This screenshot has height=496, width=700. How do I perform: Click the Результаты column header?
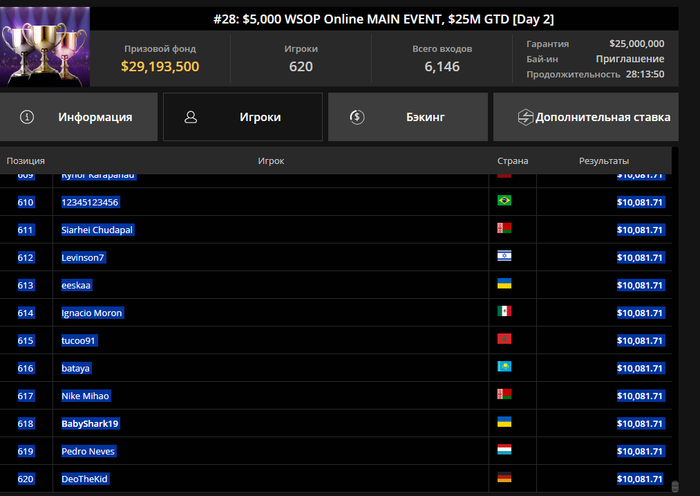pyautogui.click(x=604, y=161)
